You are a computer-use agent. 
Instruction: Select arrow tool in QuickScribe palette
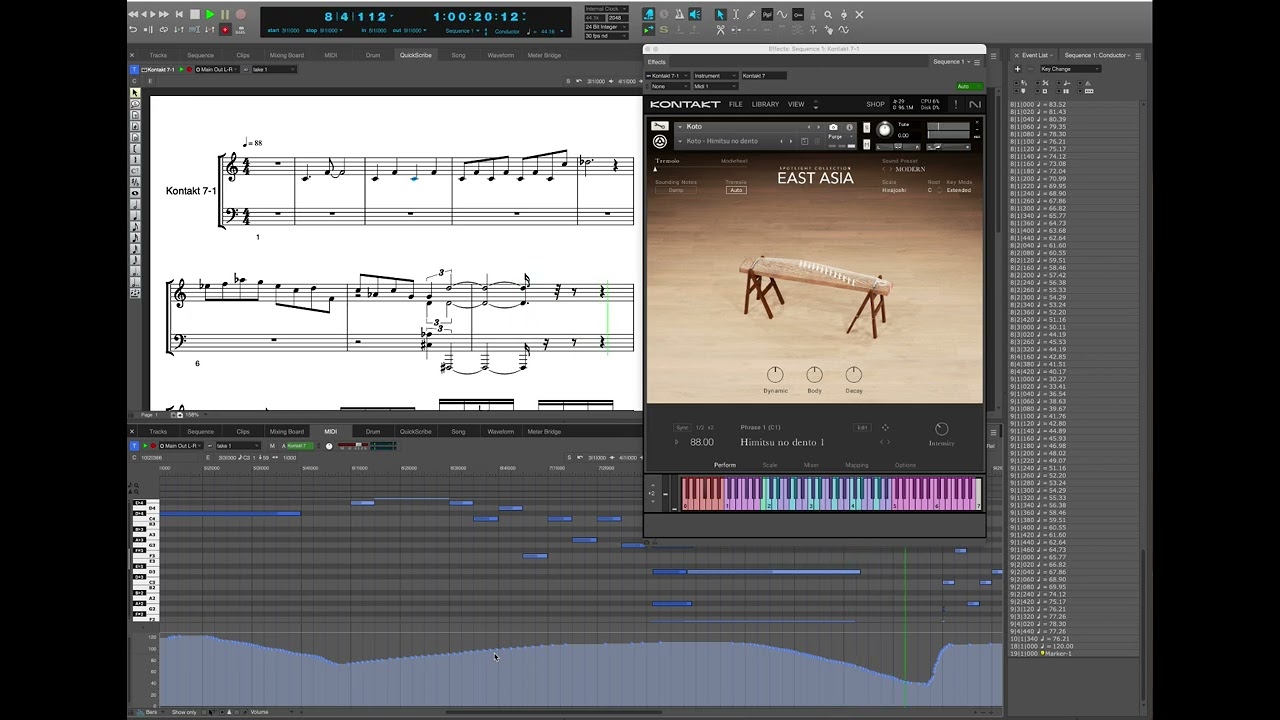point(136,93)
